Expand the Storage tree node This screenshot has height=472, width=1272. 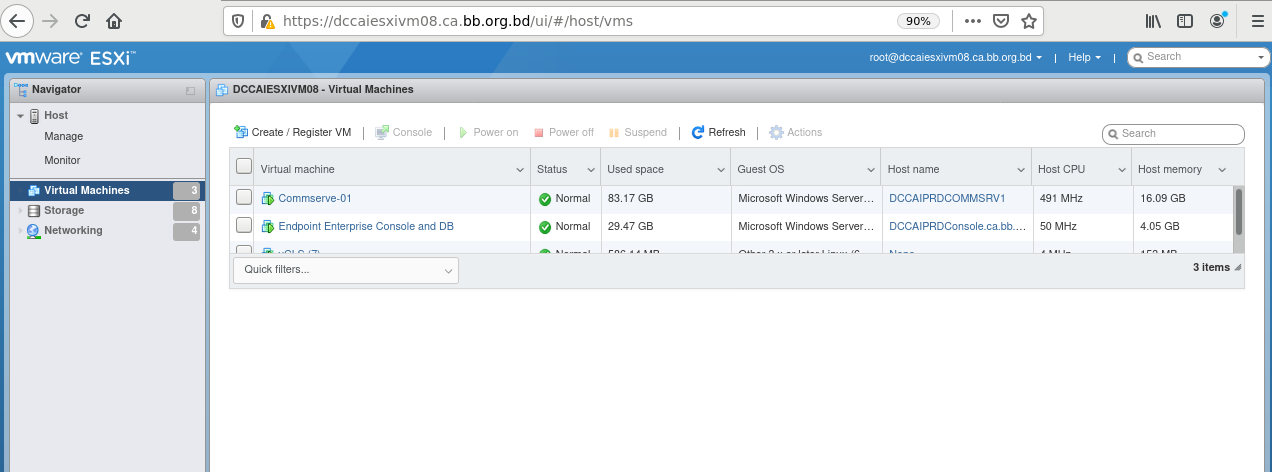(20, 211)
